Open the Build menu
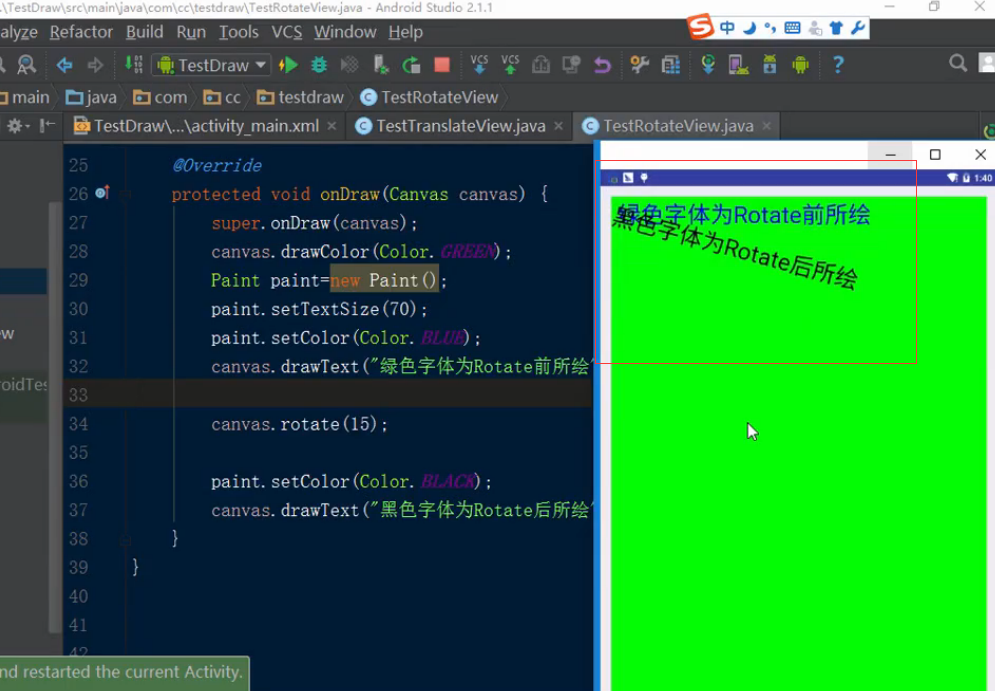Viewport: 995px width, 691px height. 145,32
